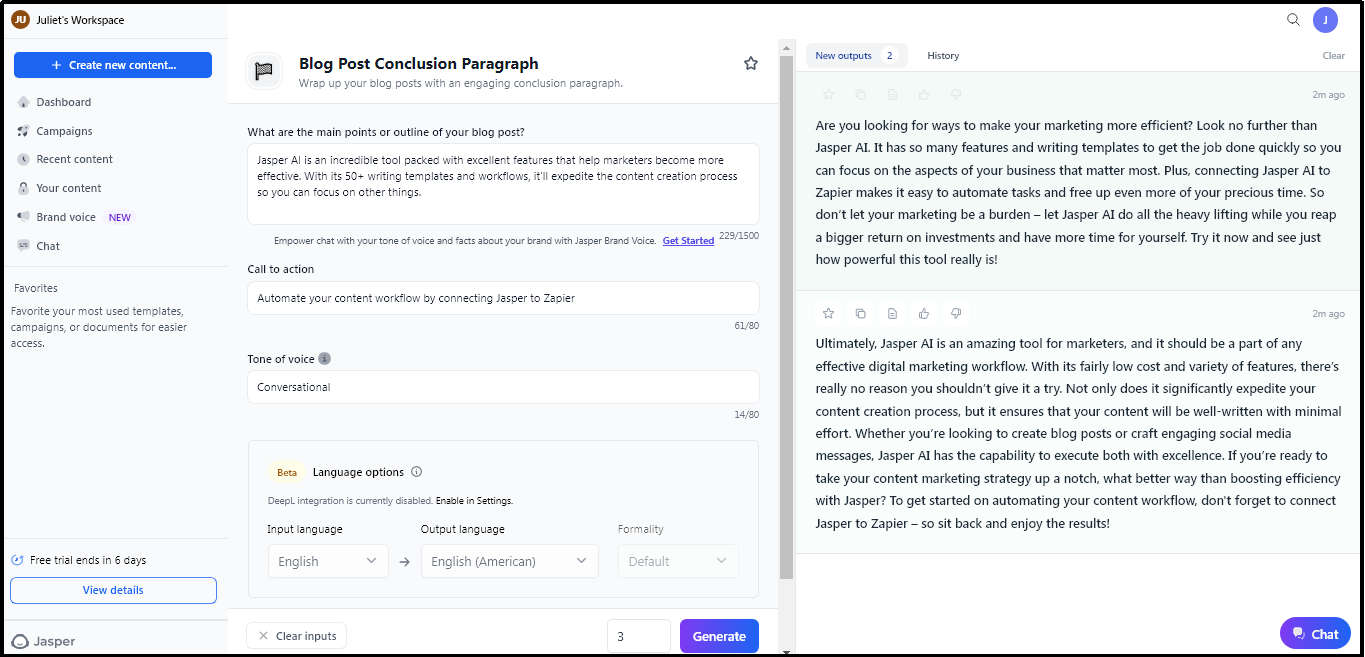Click the Call to action input field
The image size is (1365, 657).
pyautogui.click(x=503, y=298)
